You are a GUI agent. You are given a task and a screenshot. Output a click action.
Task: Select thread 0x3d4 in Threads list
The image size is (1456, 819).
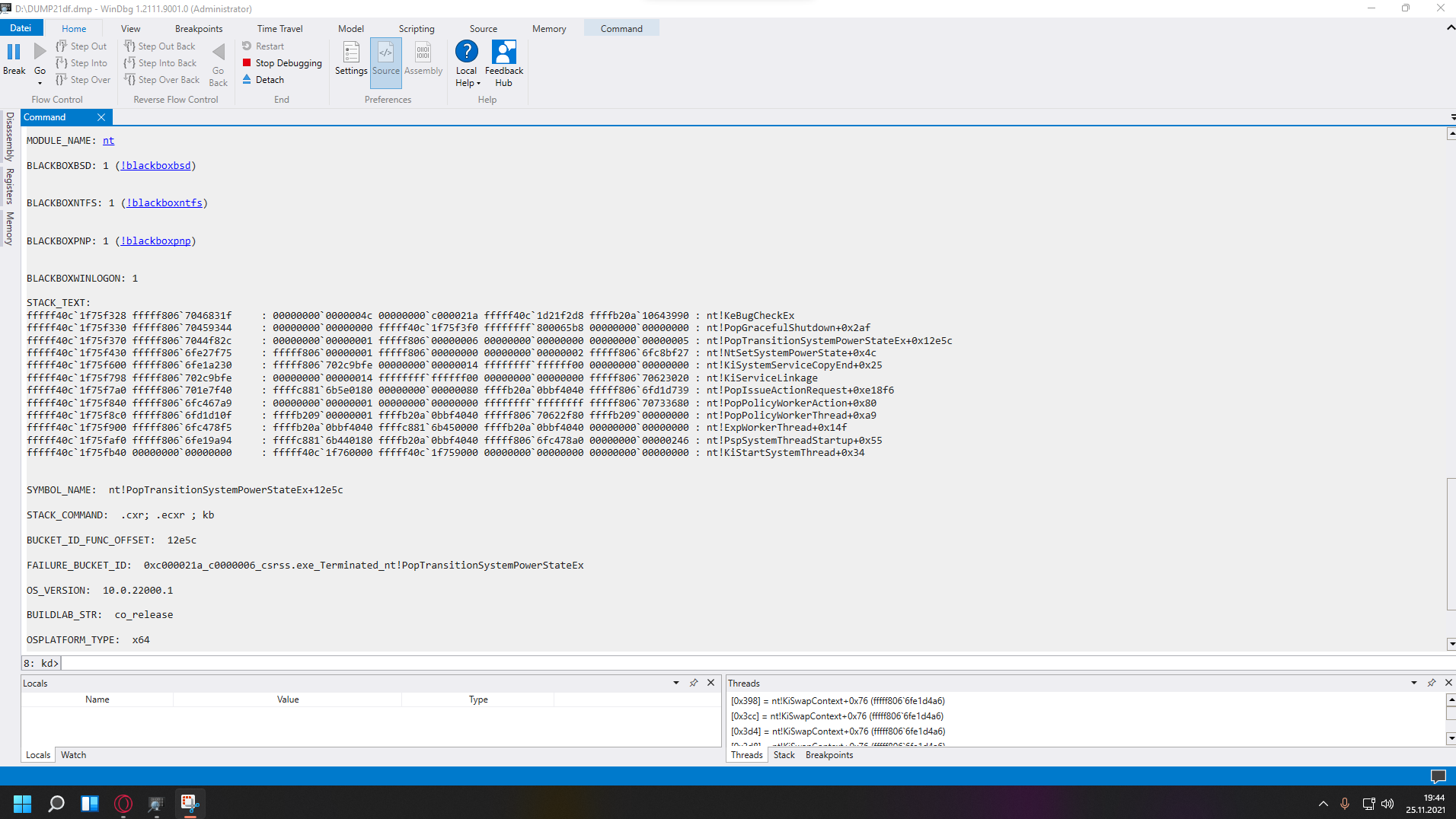[x=838, y=731]
